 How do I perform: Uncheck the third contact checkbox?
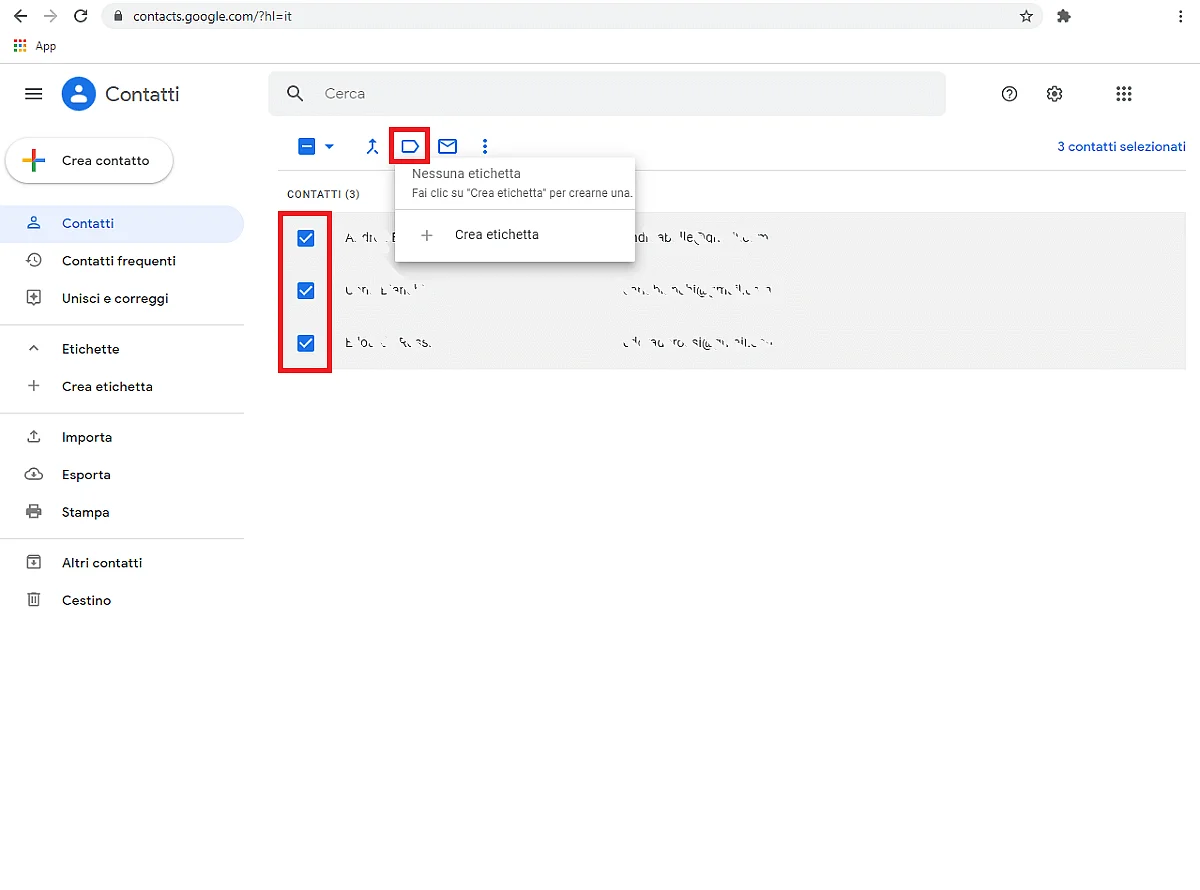(306, 343)
